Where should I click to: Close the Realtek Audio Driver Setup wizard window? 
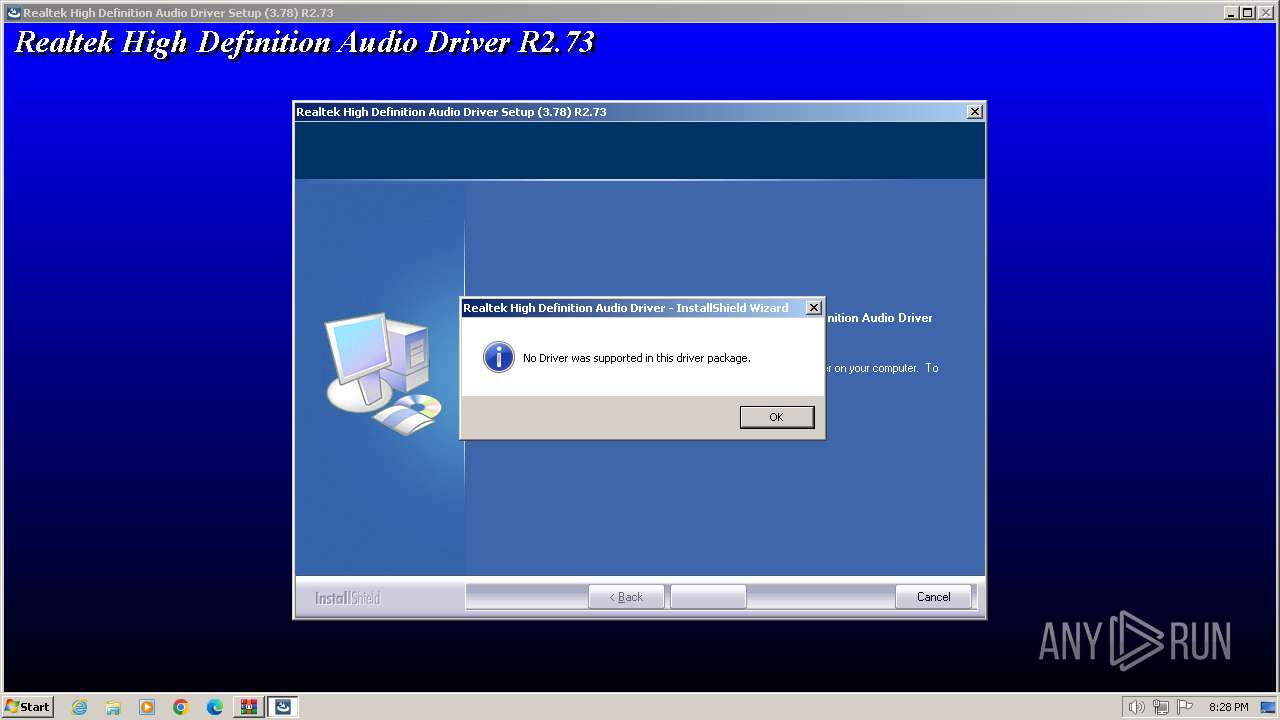click(x=975, y=112)
